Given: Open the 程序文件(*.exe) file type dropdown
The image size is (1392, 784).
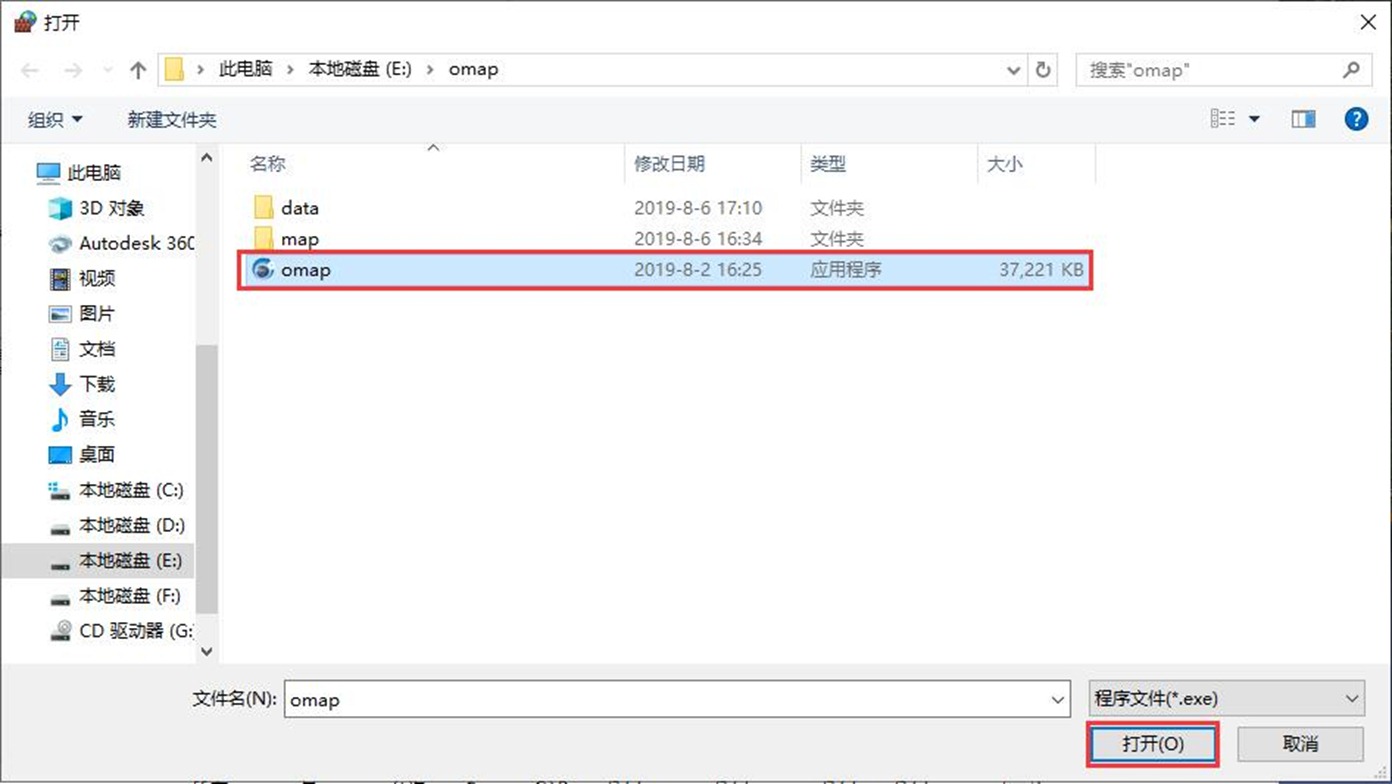Looking at the screenshot, I should (x=1227, y=699).
